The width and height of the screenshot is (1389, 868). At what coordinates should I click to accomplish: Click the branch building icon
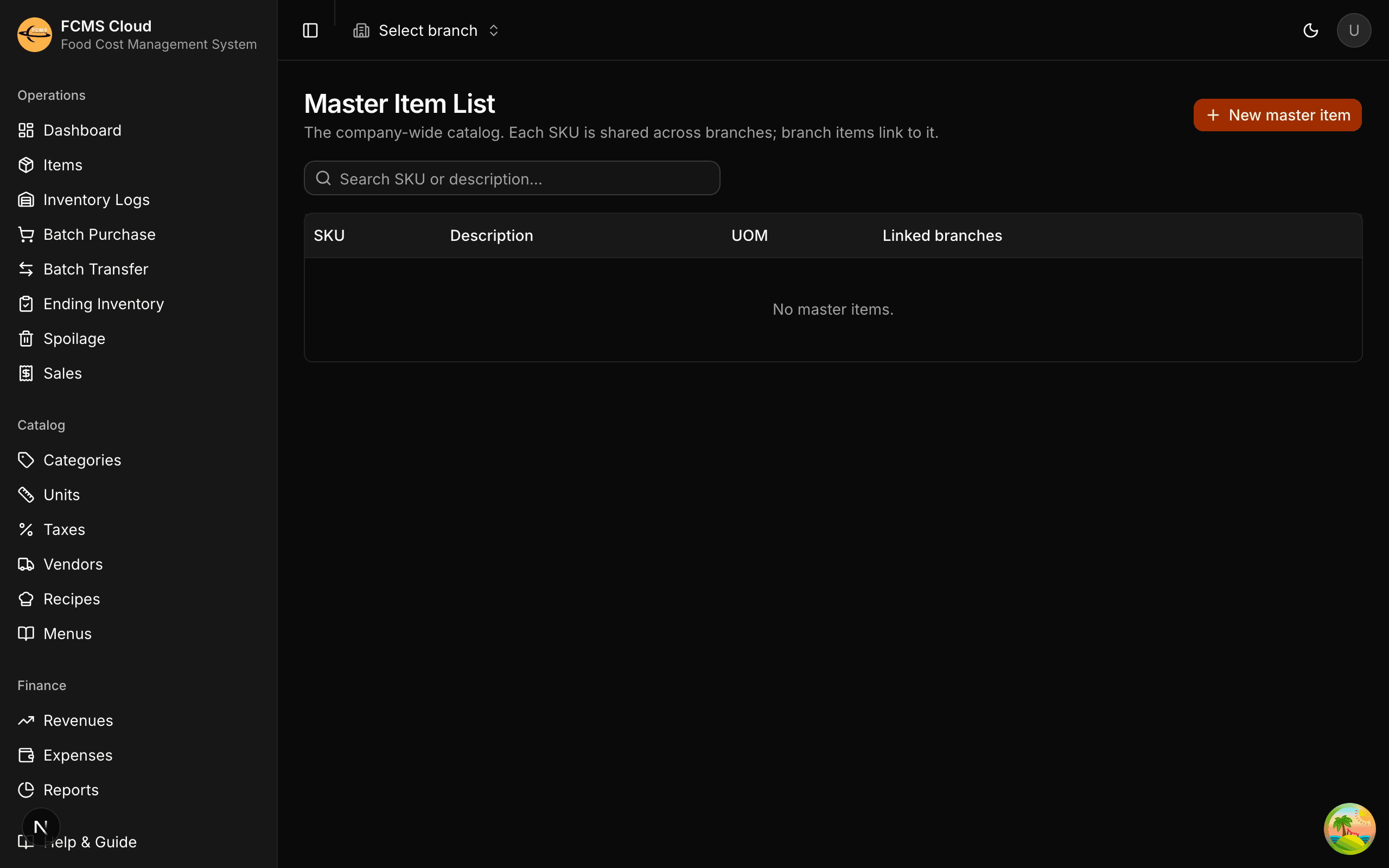tap(361, 30)
